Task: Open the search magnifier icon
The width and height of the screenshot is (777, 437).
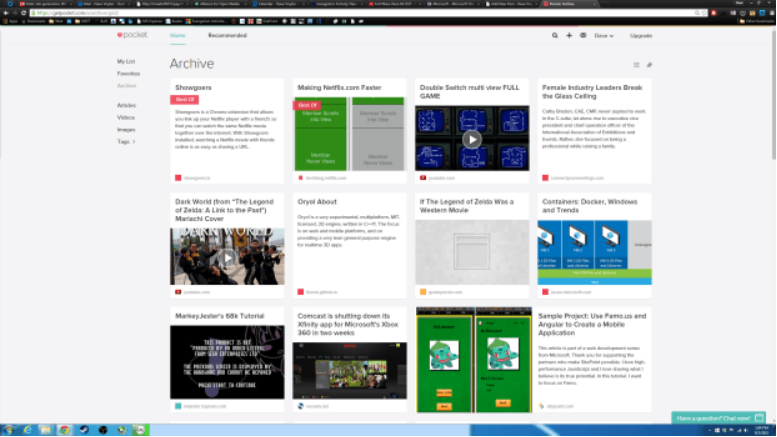Action: [x=555, y=35]
